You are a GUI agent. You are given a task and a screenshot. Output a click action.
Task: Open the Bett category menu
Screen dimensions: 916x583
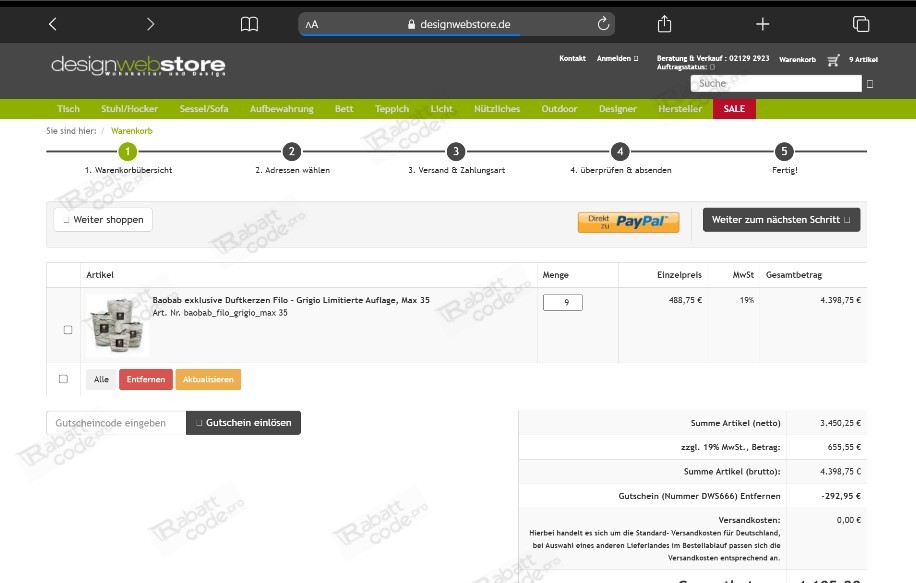[344, 109]
